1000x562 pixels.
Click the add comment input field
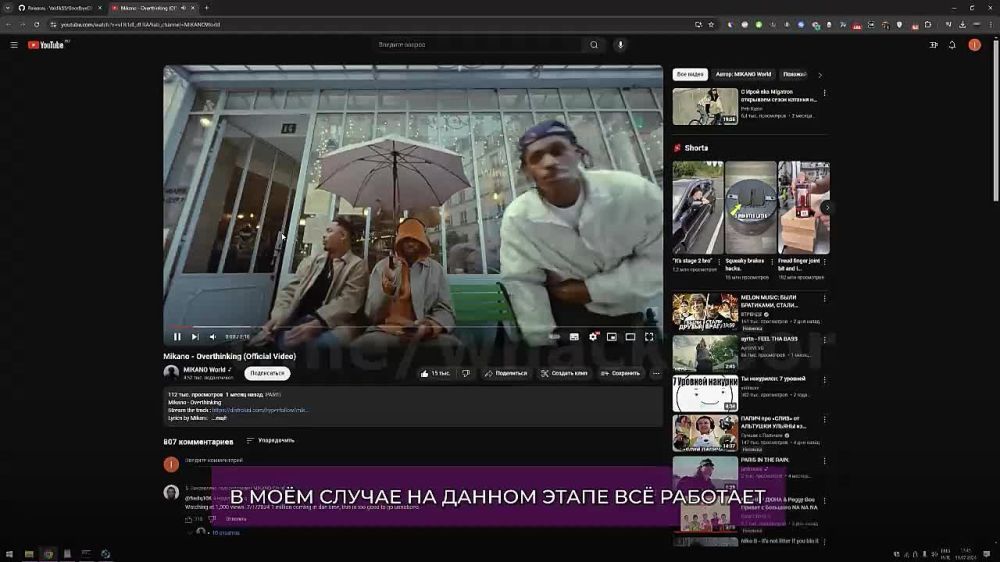pyautogui.click(x=421, y=460)
